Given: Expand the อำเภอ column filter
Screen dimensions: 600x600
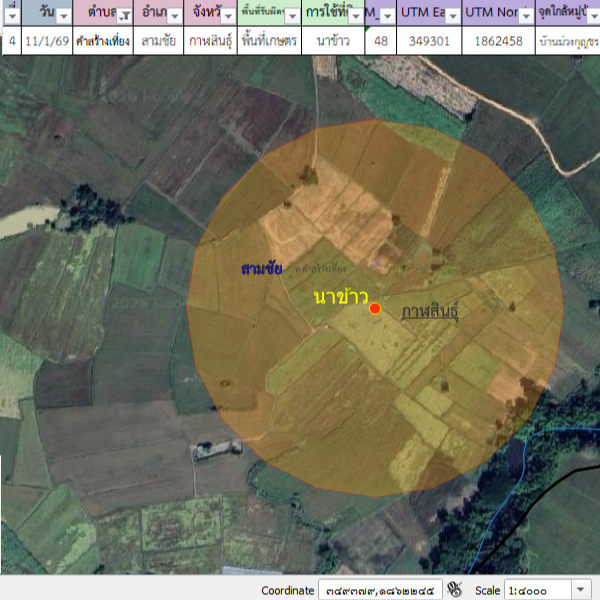Looking at the screenshot, I should click(176, 17).
